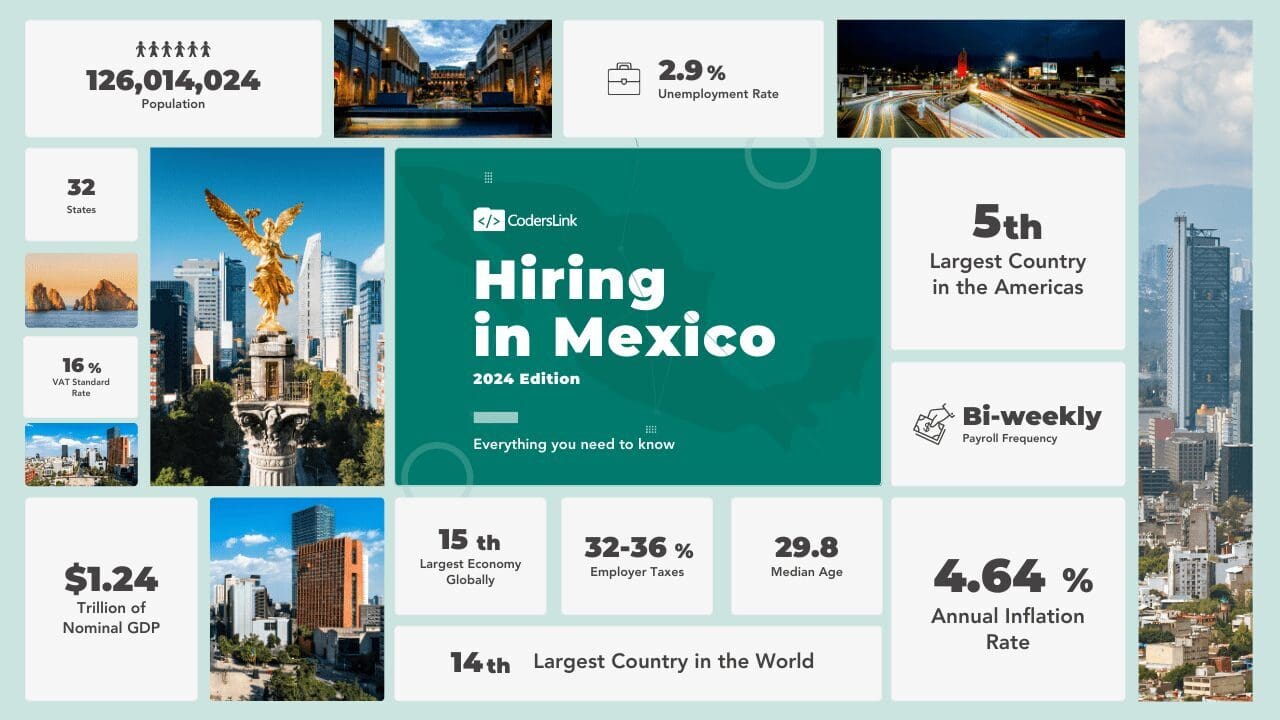1280x720 pixels.
Task: Click the Everything you need to know tagline
Action: coord(574,444)
